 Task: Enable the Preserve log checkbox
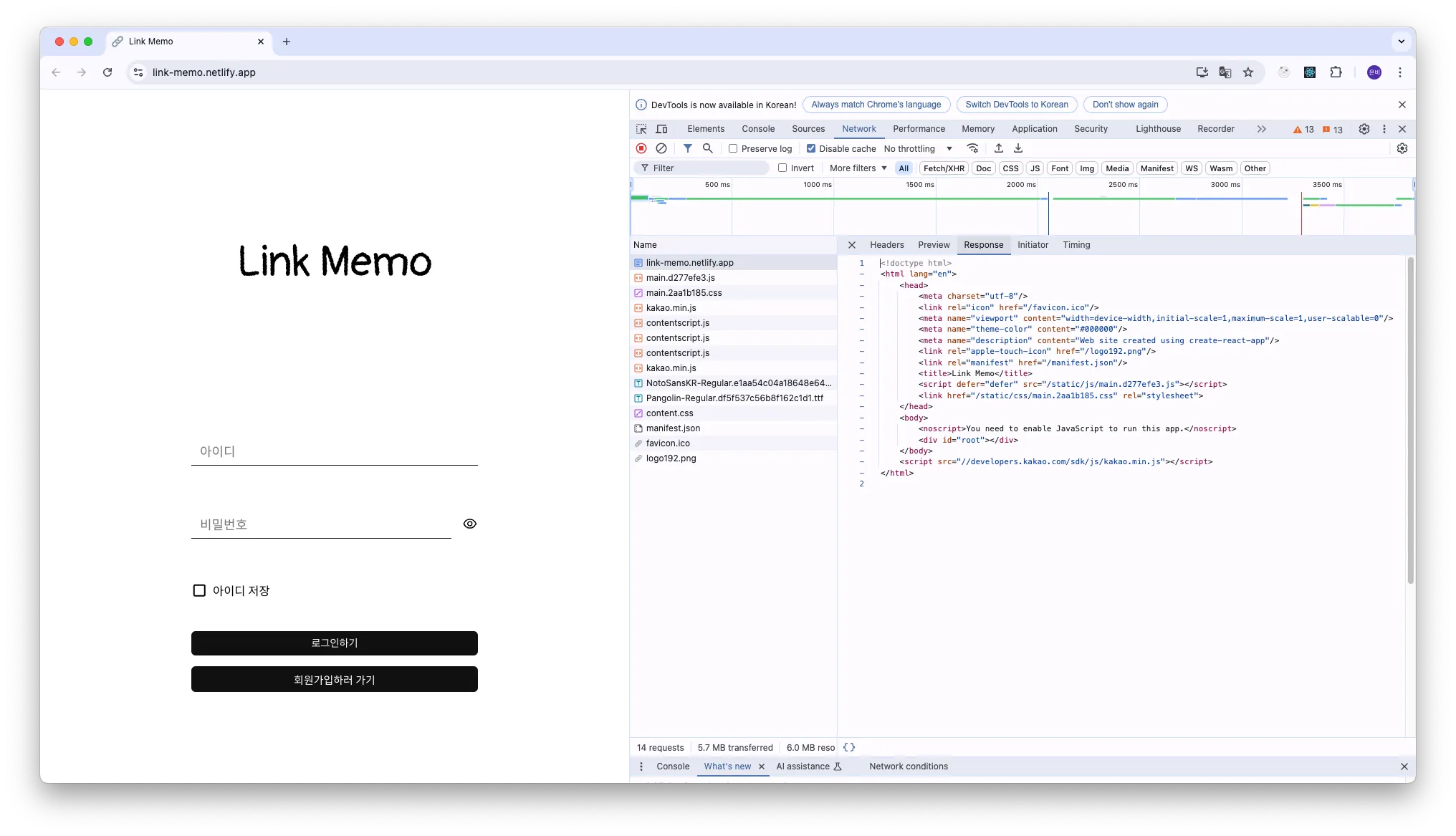(x=733, y=148)
